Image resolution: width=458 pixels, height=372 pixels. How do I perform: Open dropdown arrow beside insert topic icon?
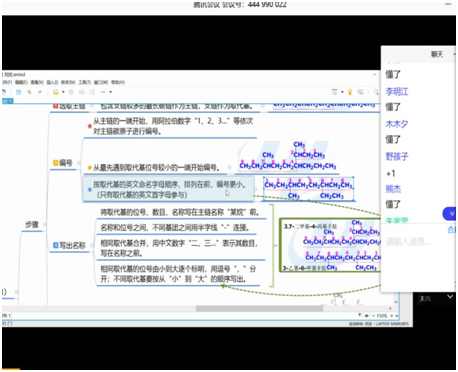click(63, 92)
